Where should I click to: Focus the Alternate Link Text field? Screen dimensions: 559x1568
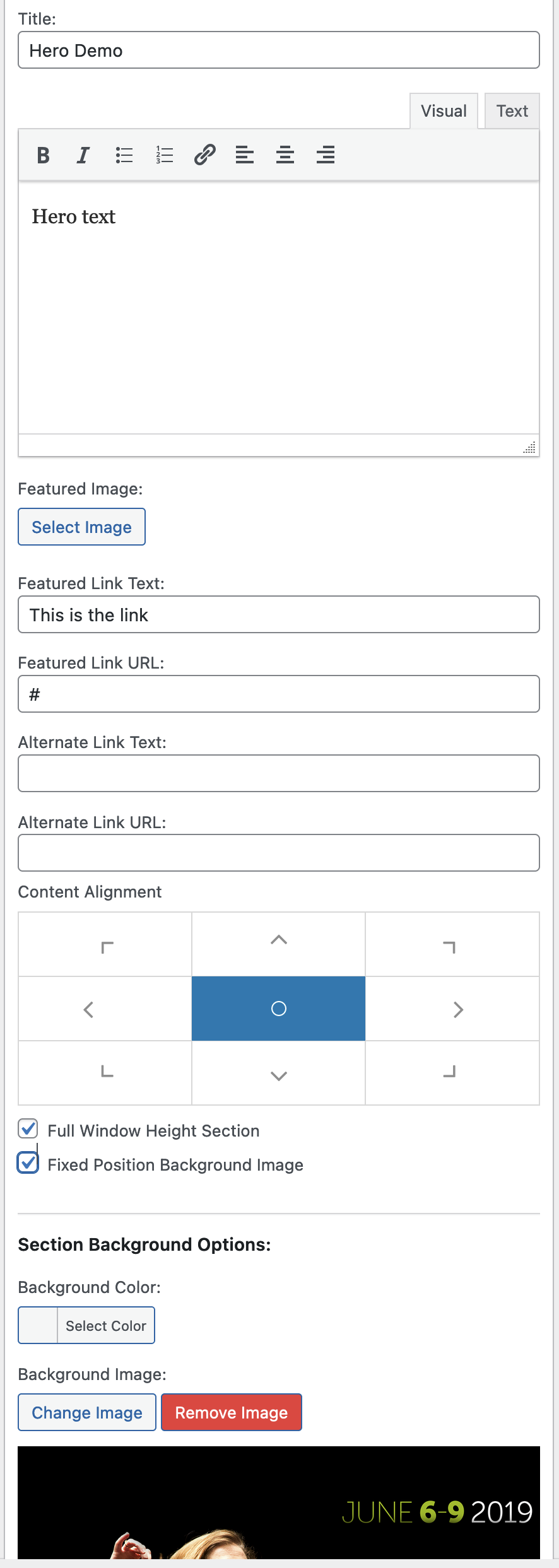click(279, 773)
